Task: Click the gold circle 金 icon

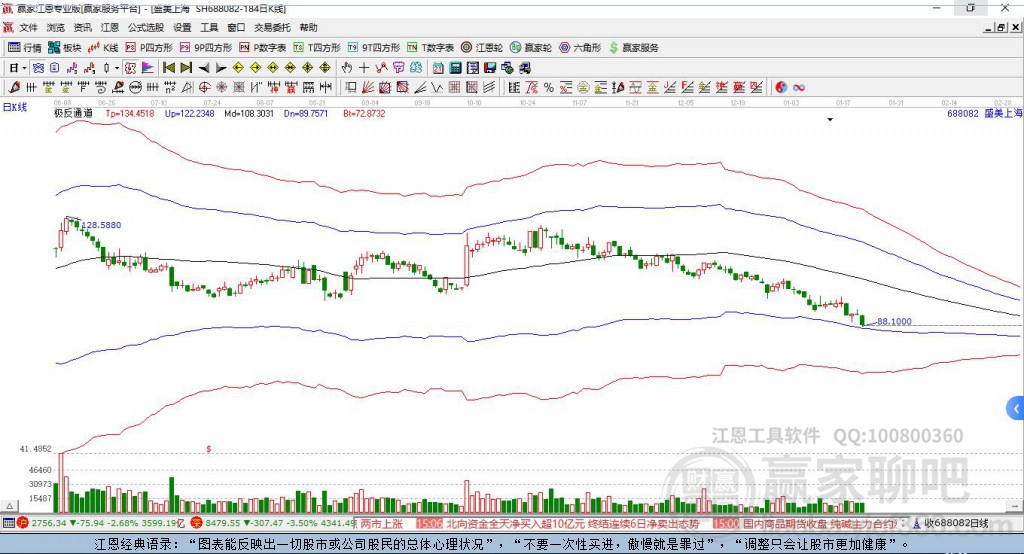Action: click(x=583, y=88)
